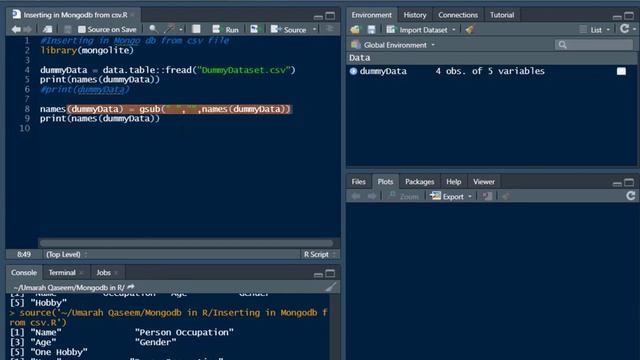Save the current R script
The height and width of the screenshot is (360, 640).
tap(67, 29)
